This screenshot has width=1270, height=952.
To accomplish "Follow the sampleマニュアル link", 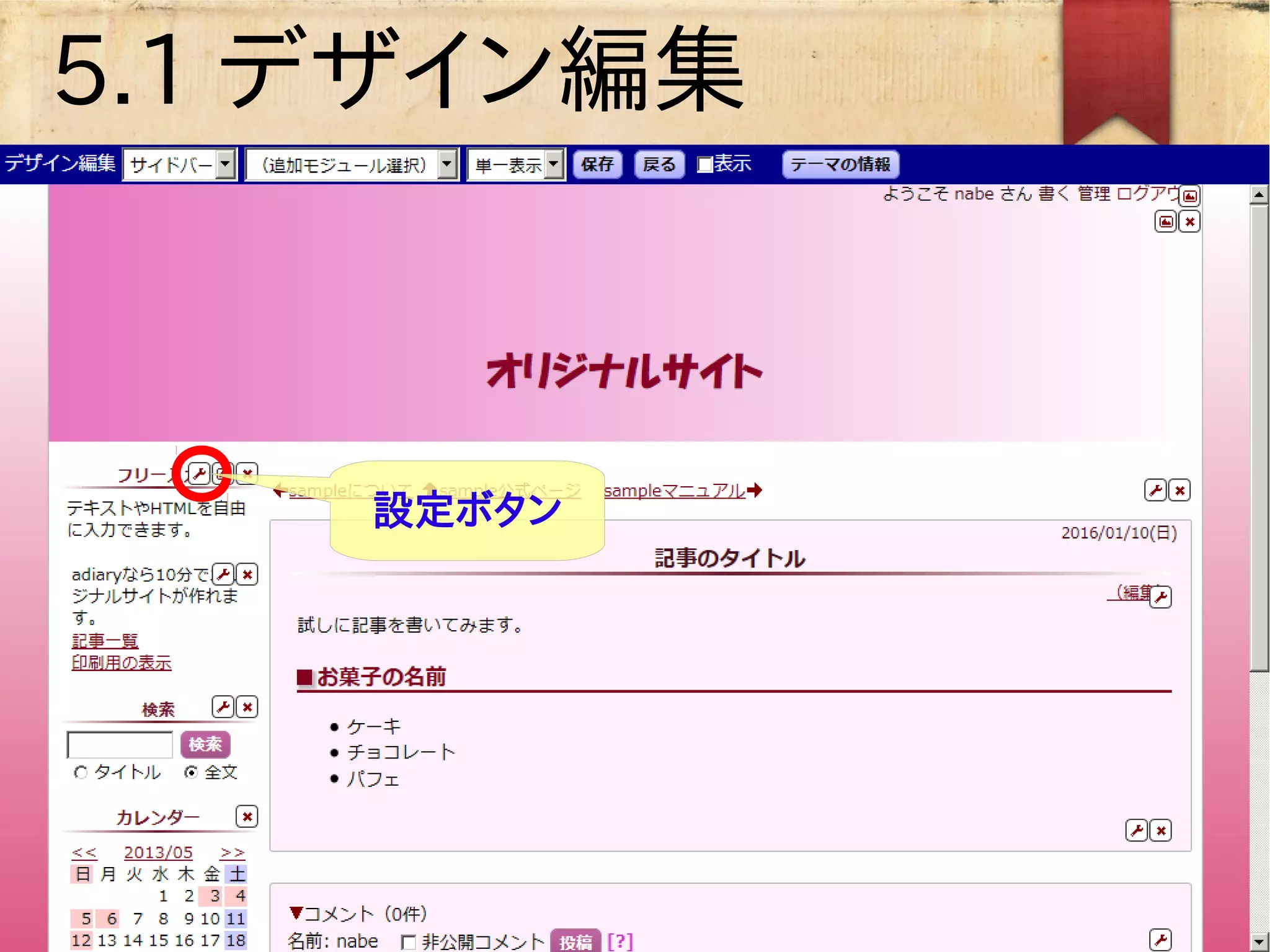I will [x=675, y=491].
